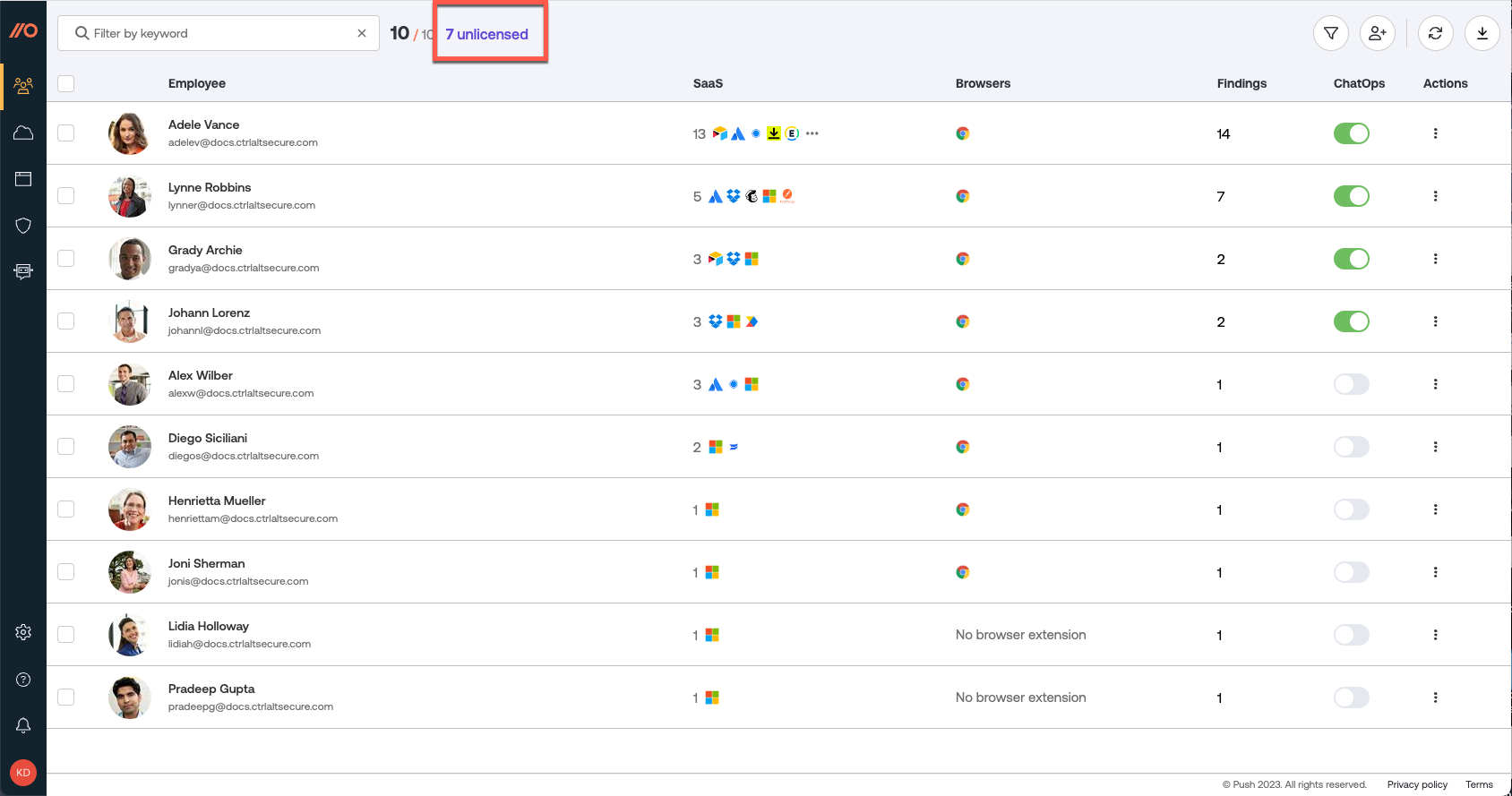Open the notifications bell icon
Screen dimensions: 1512x796
(23, 725)
